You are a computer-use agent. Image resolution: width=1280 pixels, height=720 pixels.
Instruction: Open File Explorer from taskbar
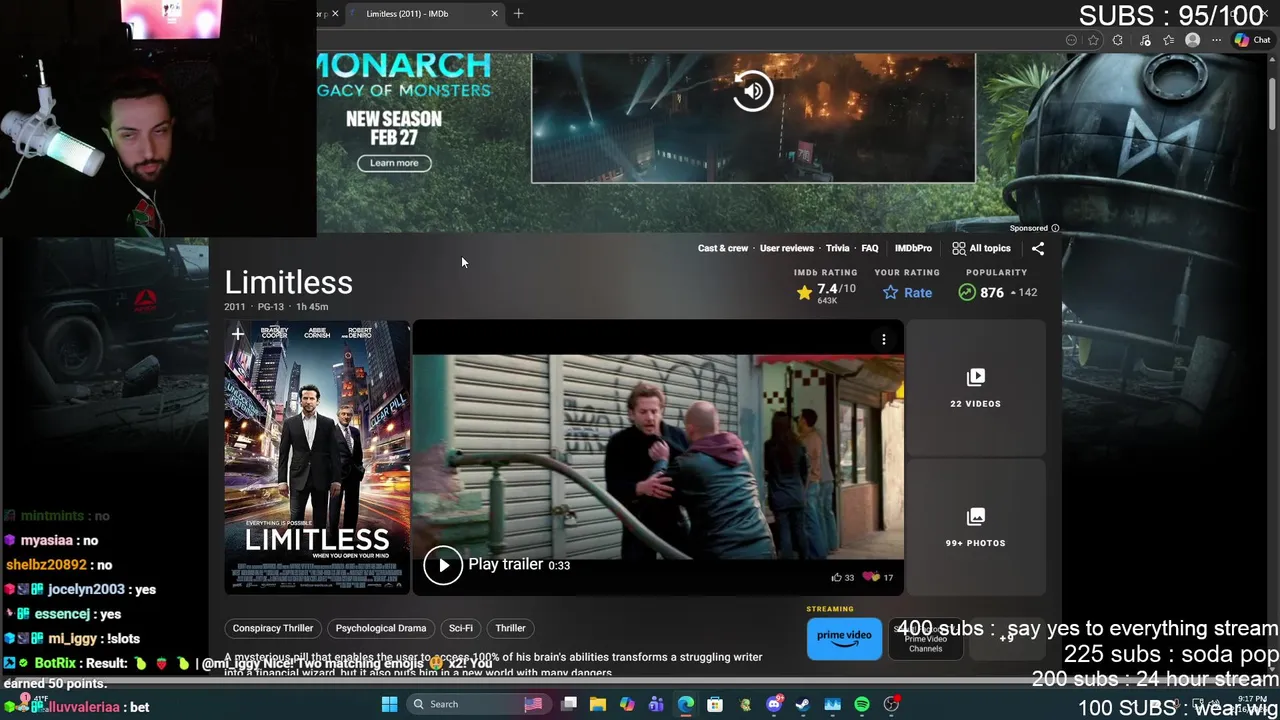click(x=597, y=704)
